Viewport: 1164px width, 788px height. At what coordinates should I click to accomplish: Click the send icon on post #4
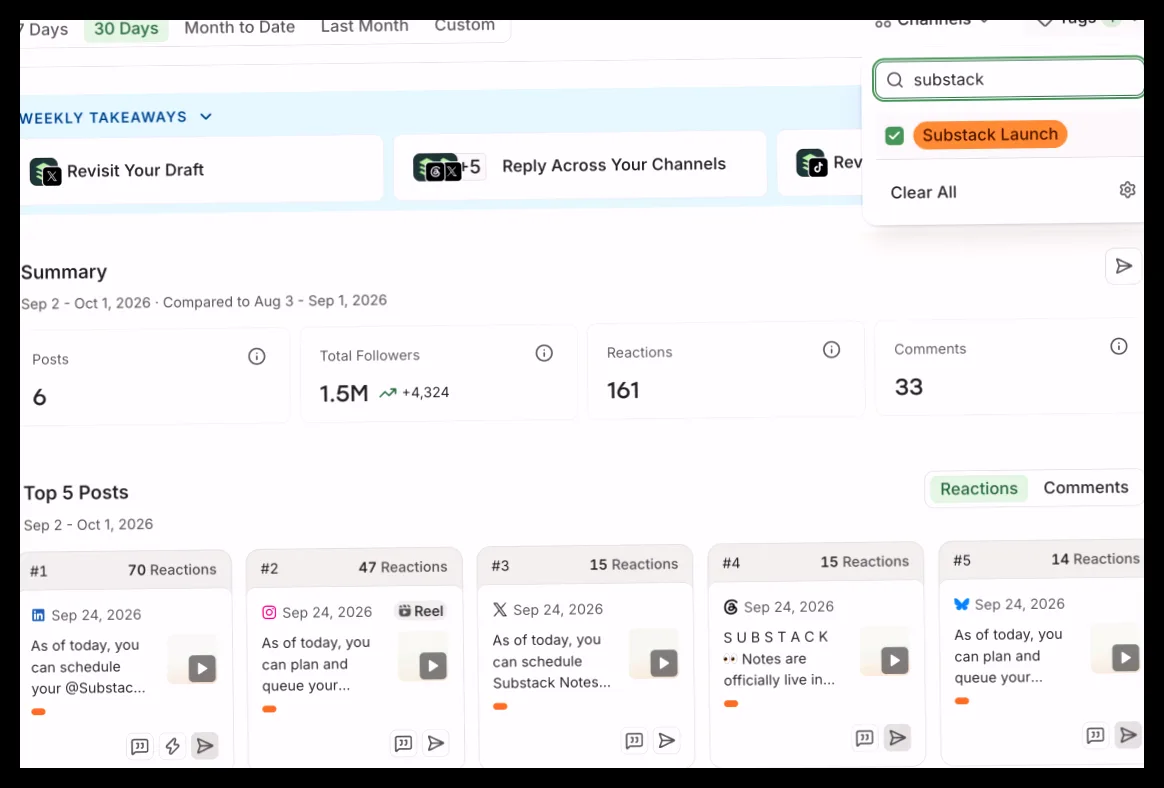tap(897, 737)
